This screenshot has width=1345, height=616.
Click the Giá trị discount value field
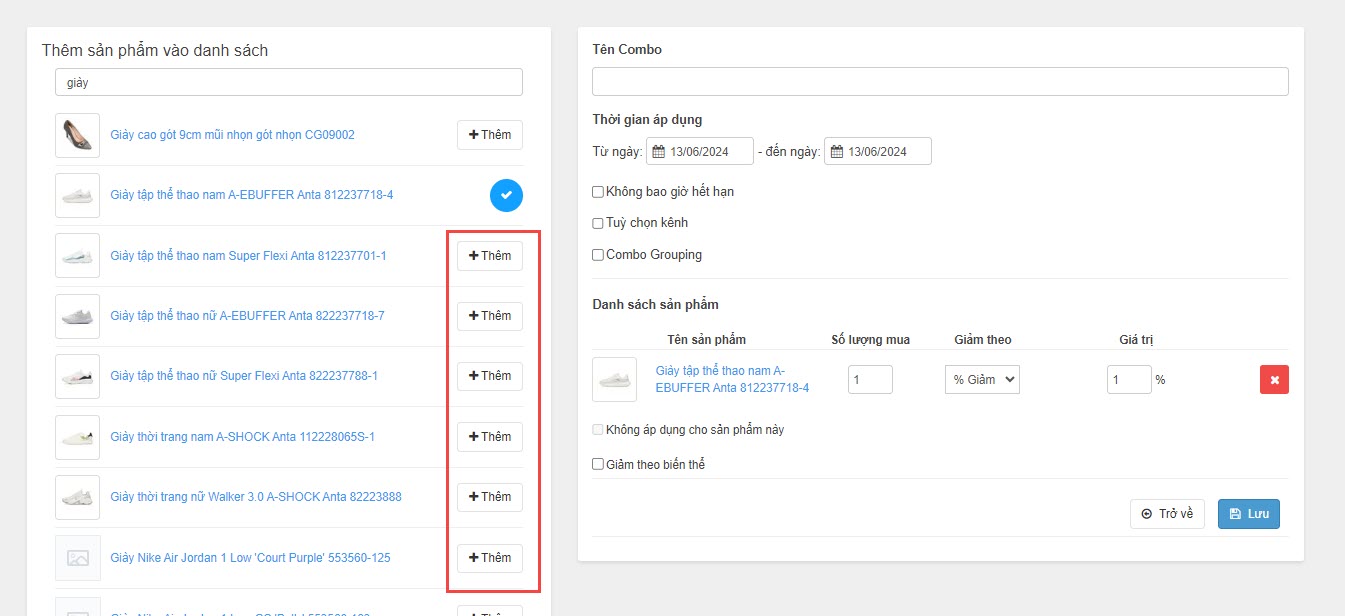[1128, 380]
